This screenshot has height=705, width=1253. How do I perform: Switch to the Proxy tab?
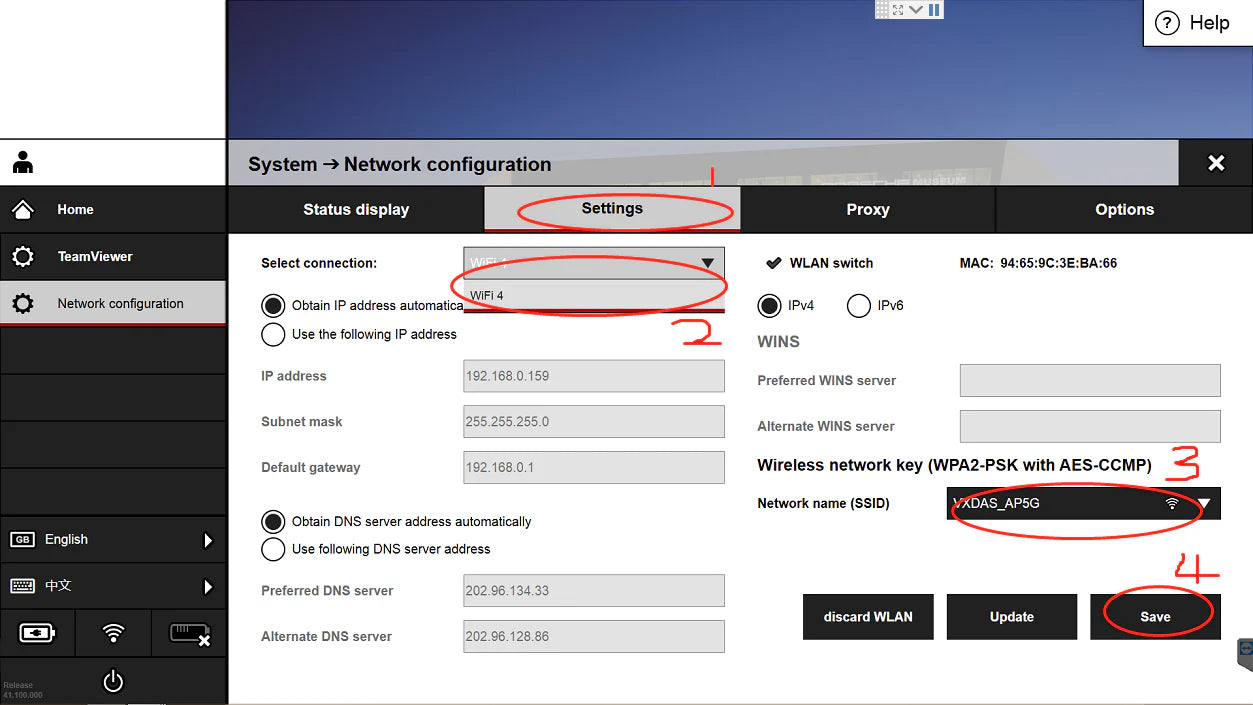pos(867,210)
